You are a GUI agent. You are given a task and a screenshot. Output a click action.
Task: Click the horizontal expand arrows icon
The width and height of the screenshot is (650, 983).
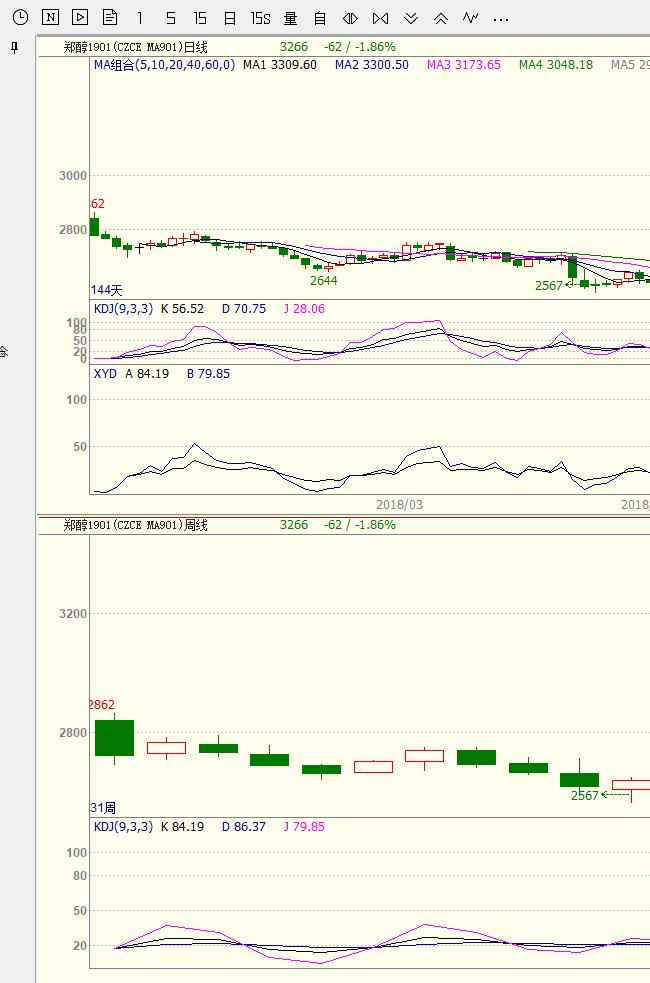pyautogui.click(x=350, y=18)
